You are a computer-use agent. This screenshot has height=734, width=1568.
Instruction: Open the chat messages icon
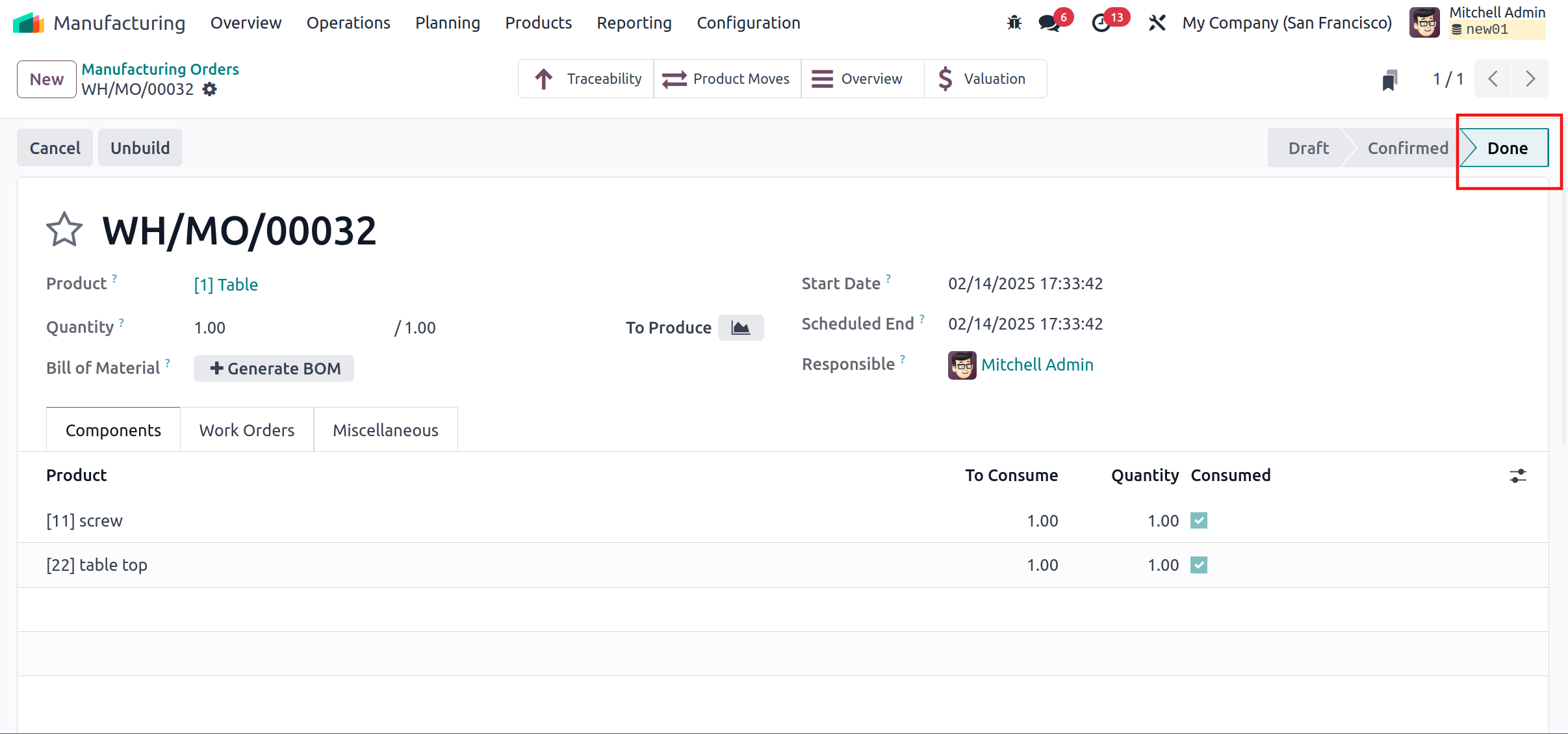click(x=1049, y=23)
